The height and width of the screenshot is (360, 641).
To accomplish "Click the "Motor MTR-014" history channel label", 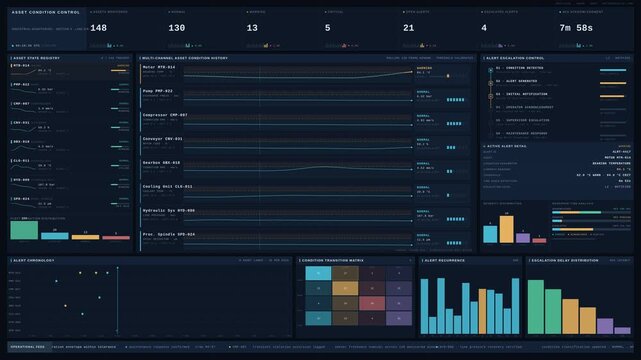I will click(x=159, y=67).
